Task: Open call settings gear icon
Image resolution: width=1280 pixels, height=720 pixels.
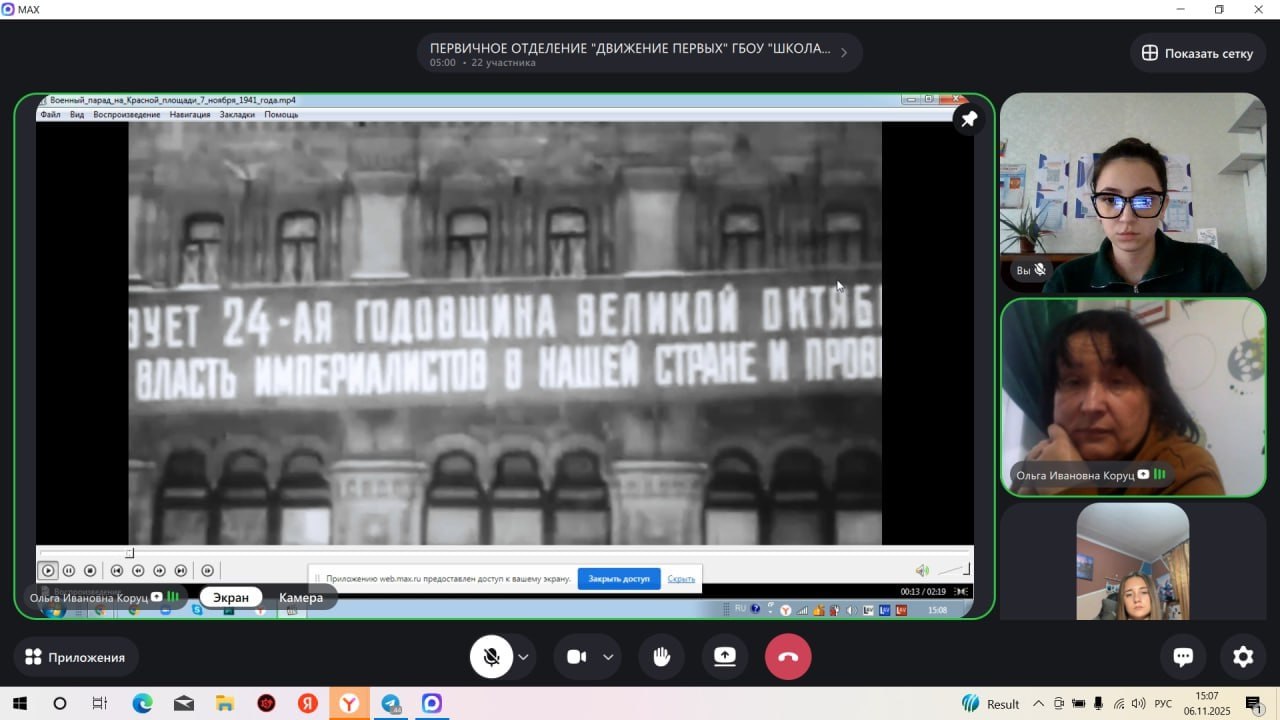Action: point(1243,657)
